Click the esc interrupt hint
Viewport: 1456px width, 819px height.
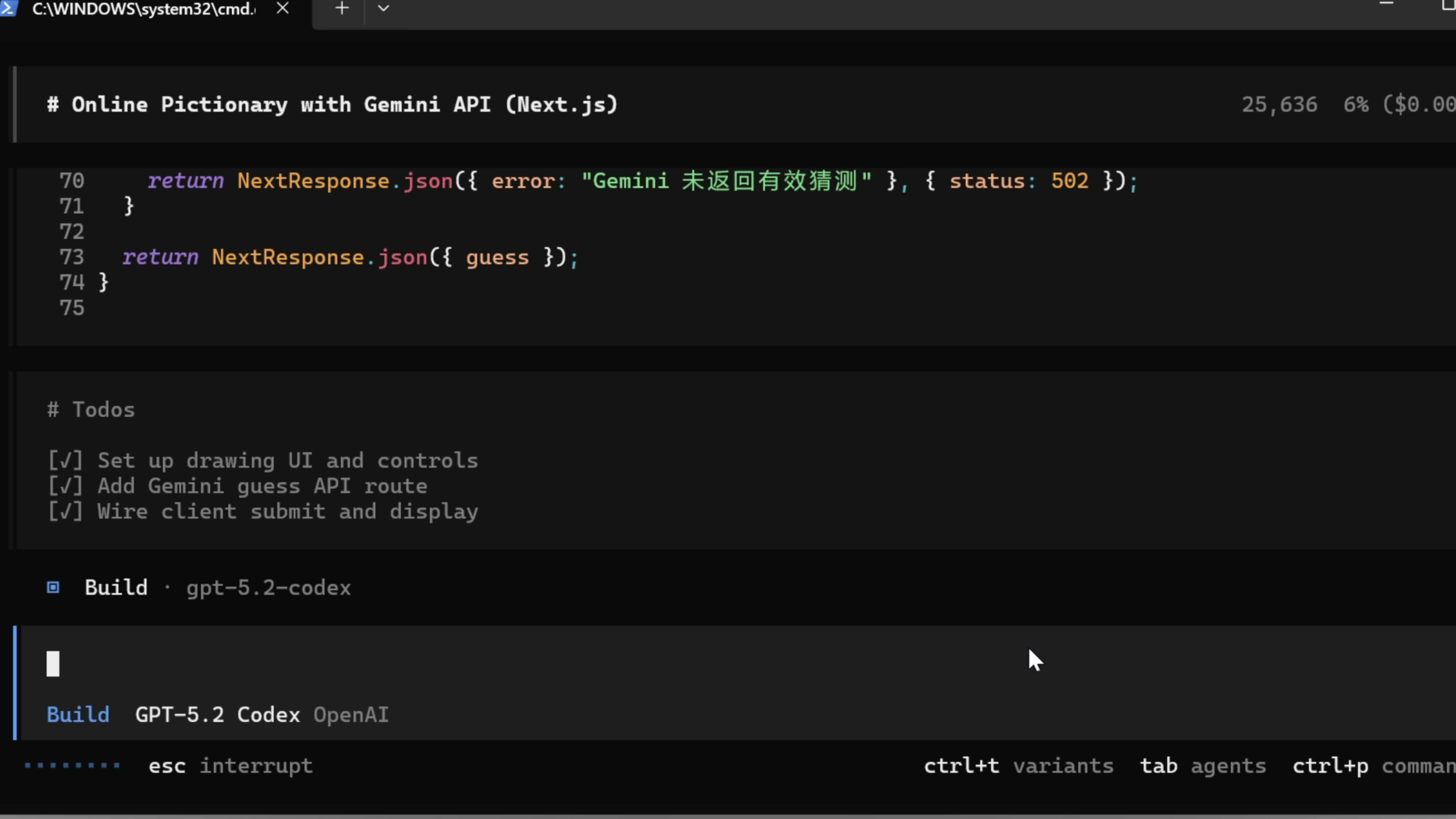pos(231,766)
